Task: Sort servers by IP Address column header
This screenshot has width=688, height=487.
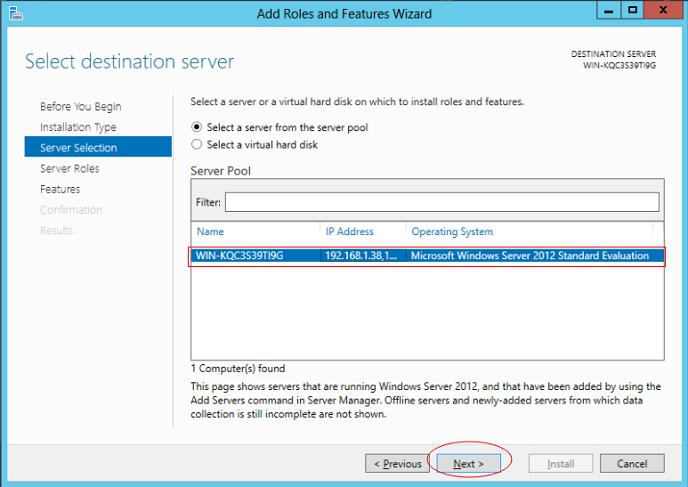Action: tap(349, 232)
